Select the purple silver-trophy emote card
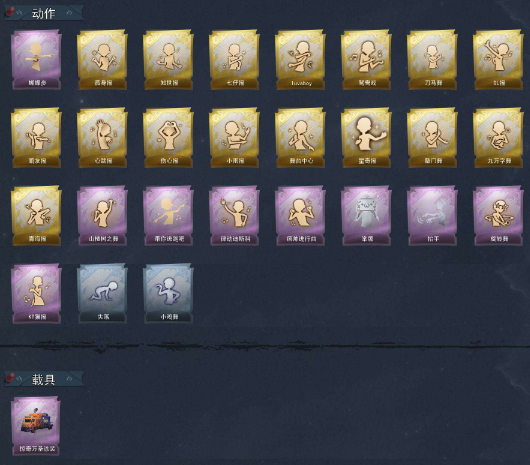The image size is (530, 465). click(x=366, y=216)
